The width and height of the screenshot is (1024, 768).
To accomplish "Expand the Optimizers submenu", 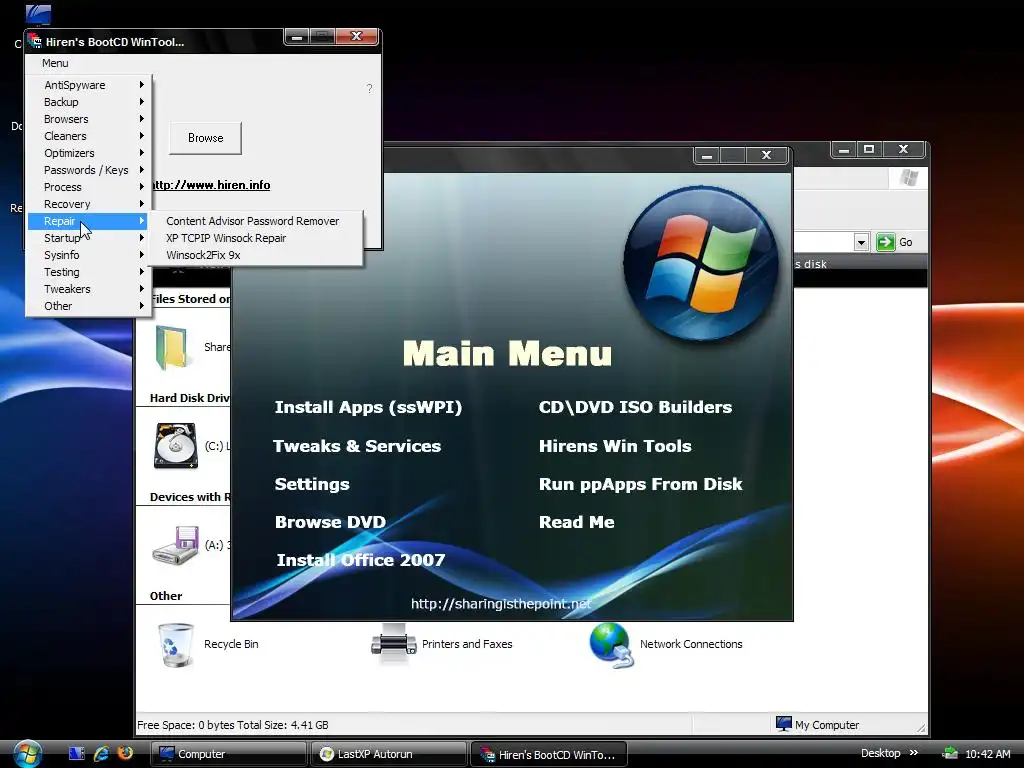I will point(87,153).
